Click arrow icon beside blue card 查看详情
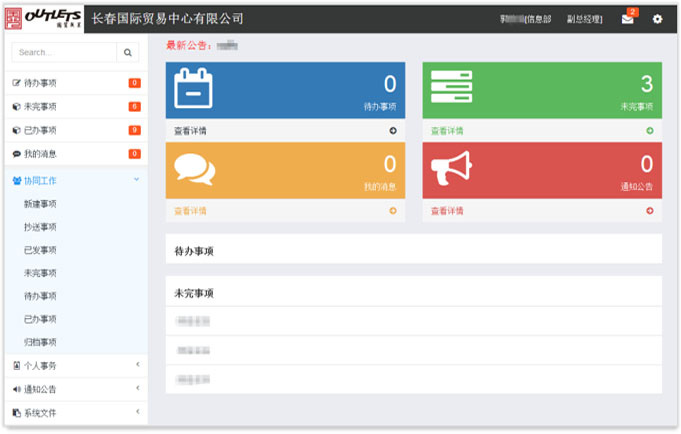This screenshot has height=434, width=681. tap(393, 130)
